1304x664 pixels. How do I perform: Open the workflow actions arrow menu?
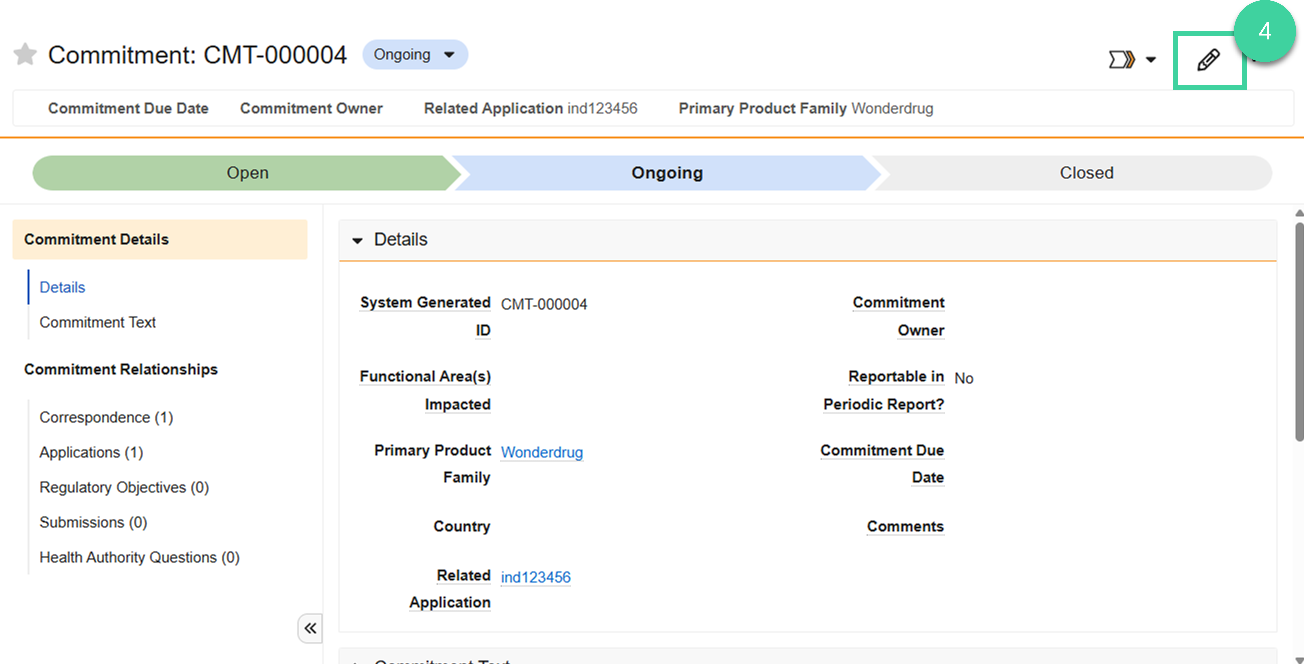coord(1132,60)
